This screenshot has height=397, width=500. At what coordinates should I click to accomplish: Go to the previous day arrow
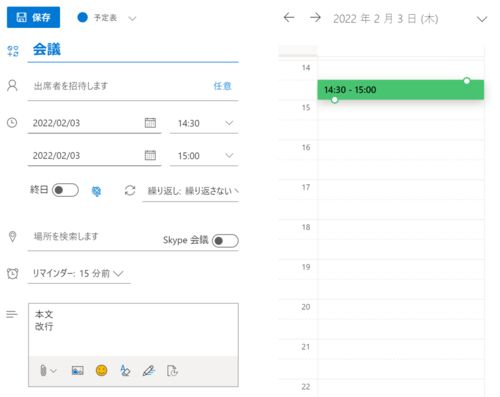tap(289, 17)
